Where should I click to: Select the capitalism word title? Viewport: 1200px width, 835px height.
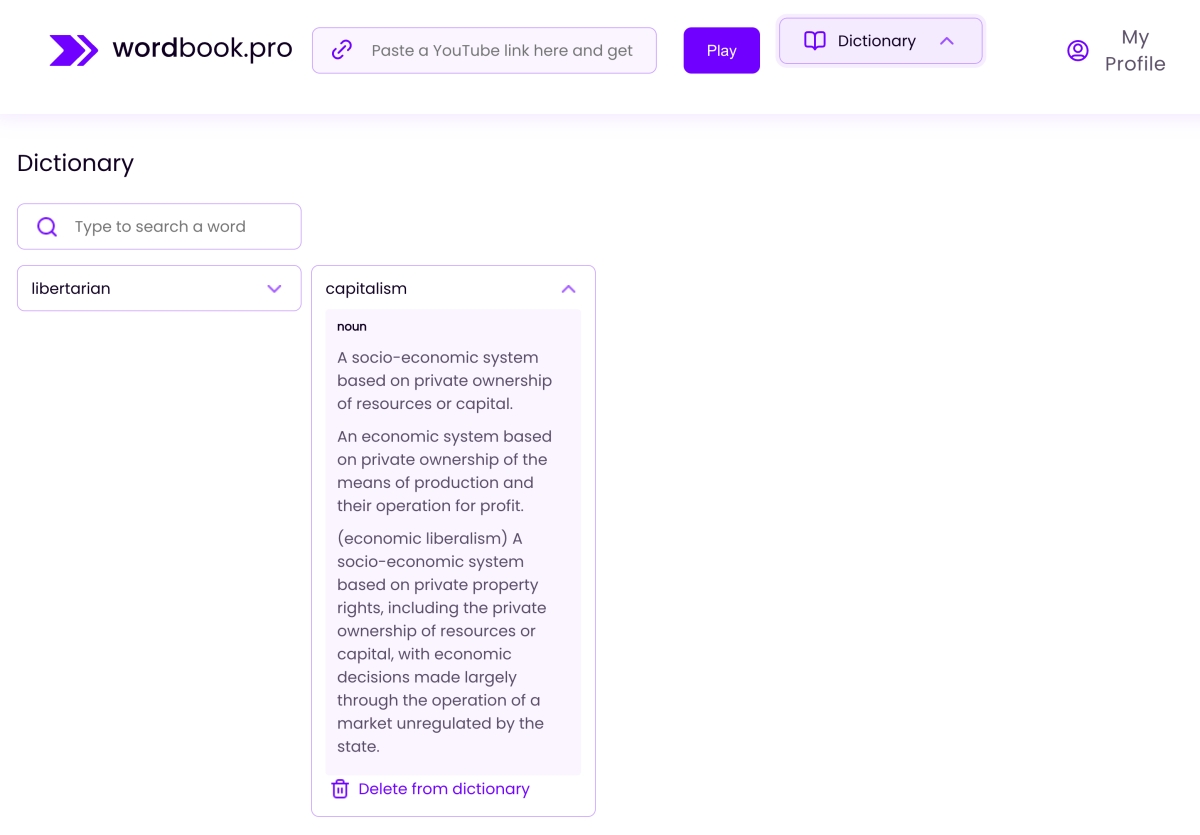click(x=366, y=289)
